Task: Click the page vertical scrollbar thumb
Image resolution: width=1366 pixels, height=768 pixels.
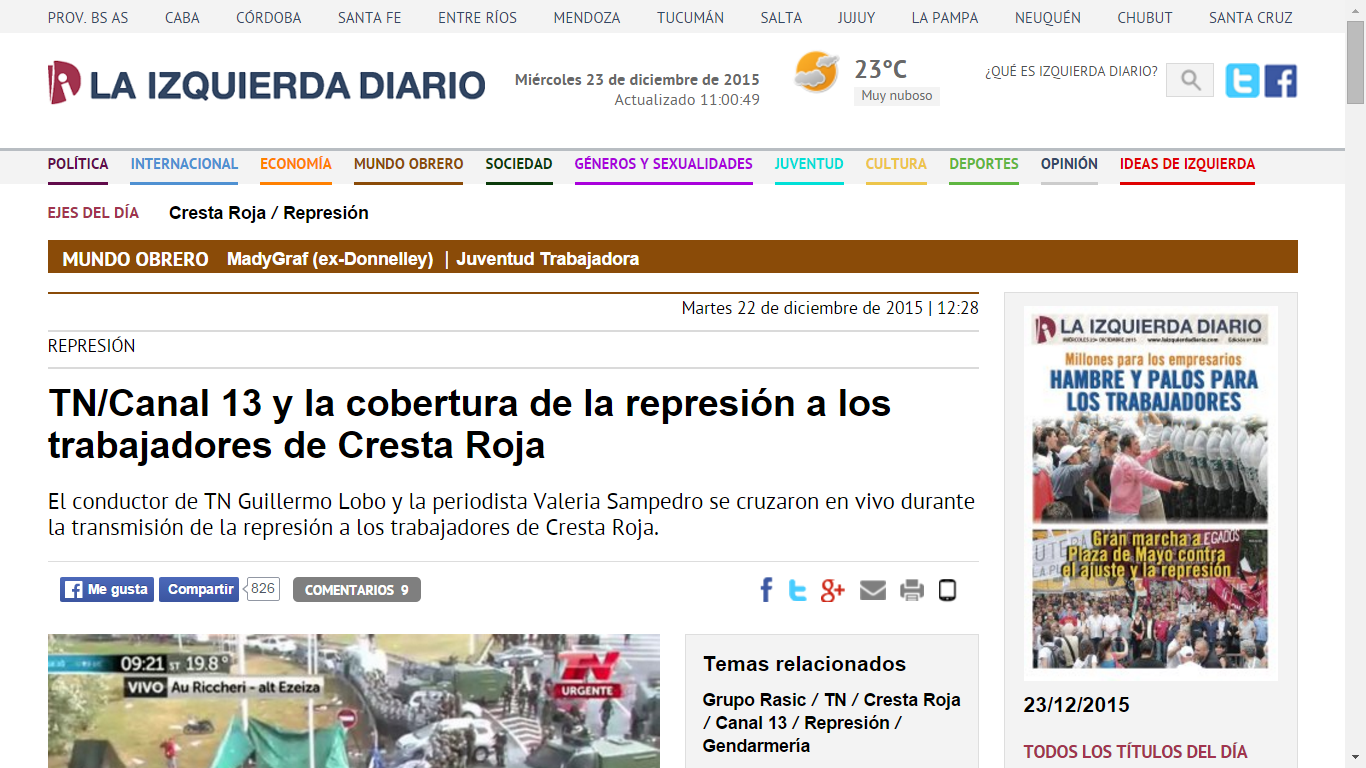Action: point(1355,60)
